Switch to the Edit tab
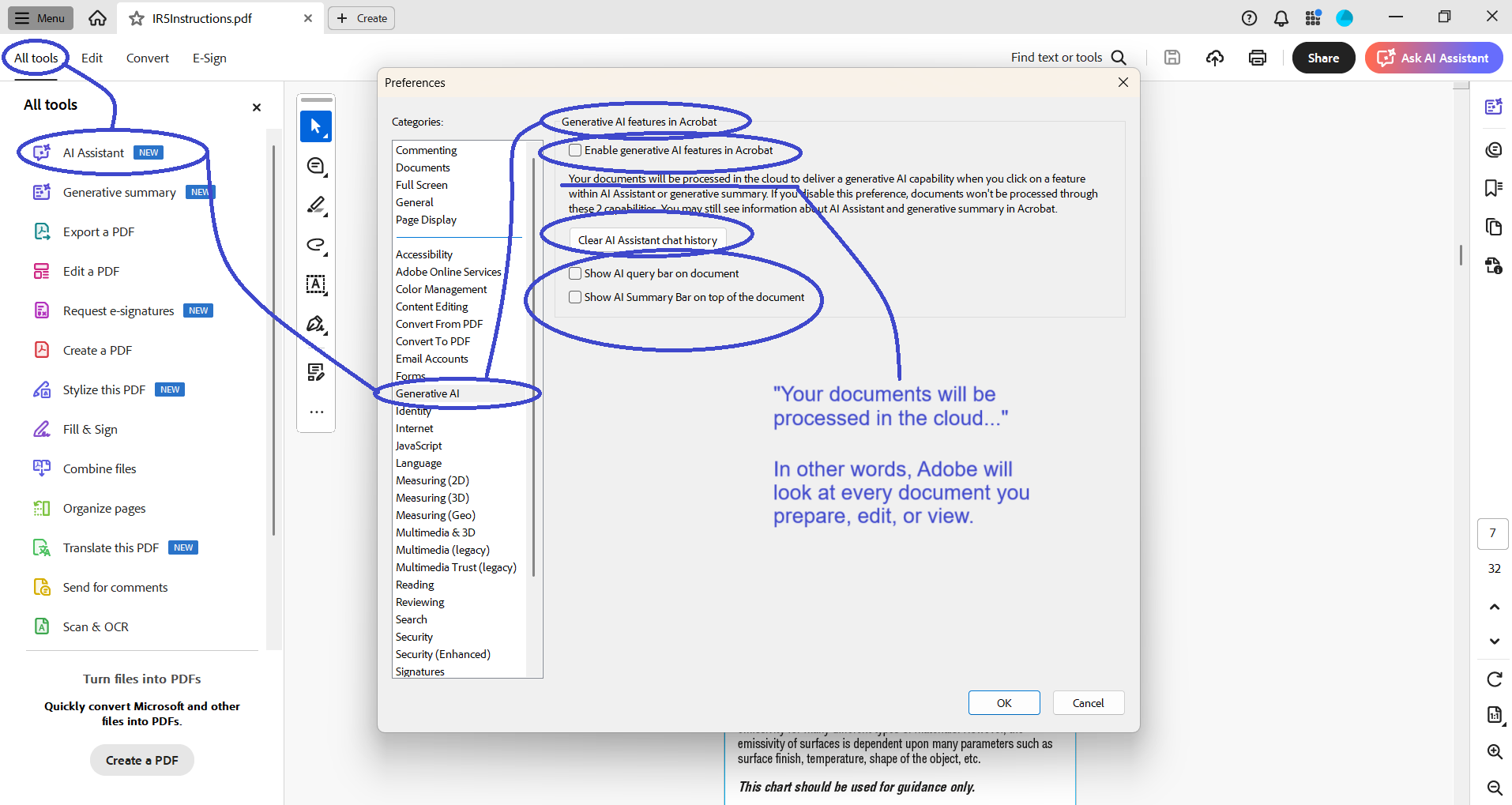 [x=92, y=58]
